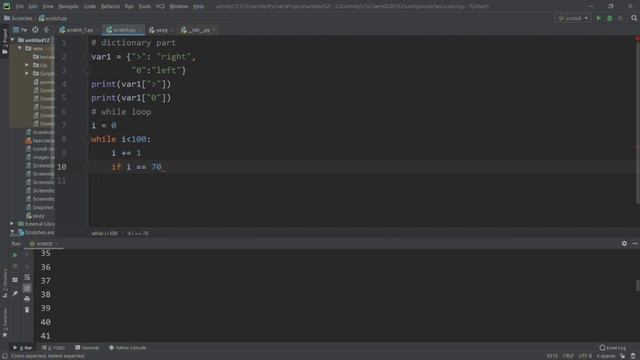Close the scratch.py editor tab
The height and width of the screenshot is (360, 640).
point(141,30)
